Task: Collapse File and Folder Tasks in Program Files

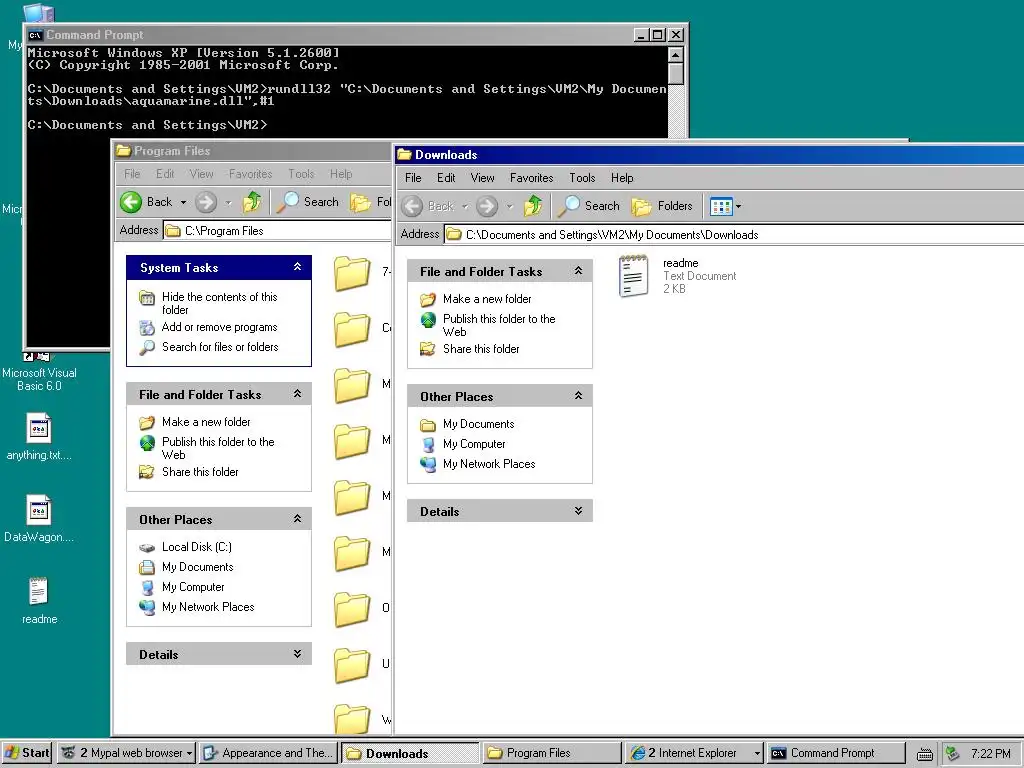Action: point(297,394)
